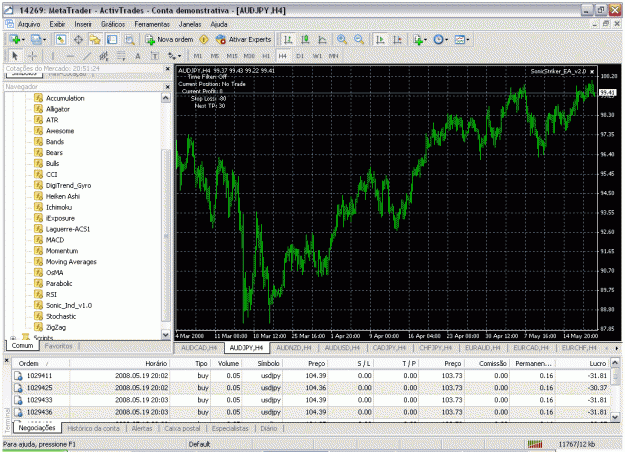
Task: Select the D1 timeframe
Action: point(300,56)
